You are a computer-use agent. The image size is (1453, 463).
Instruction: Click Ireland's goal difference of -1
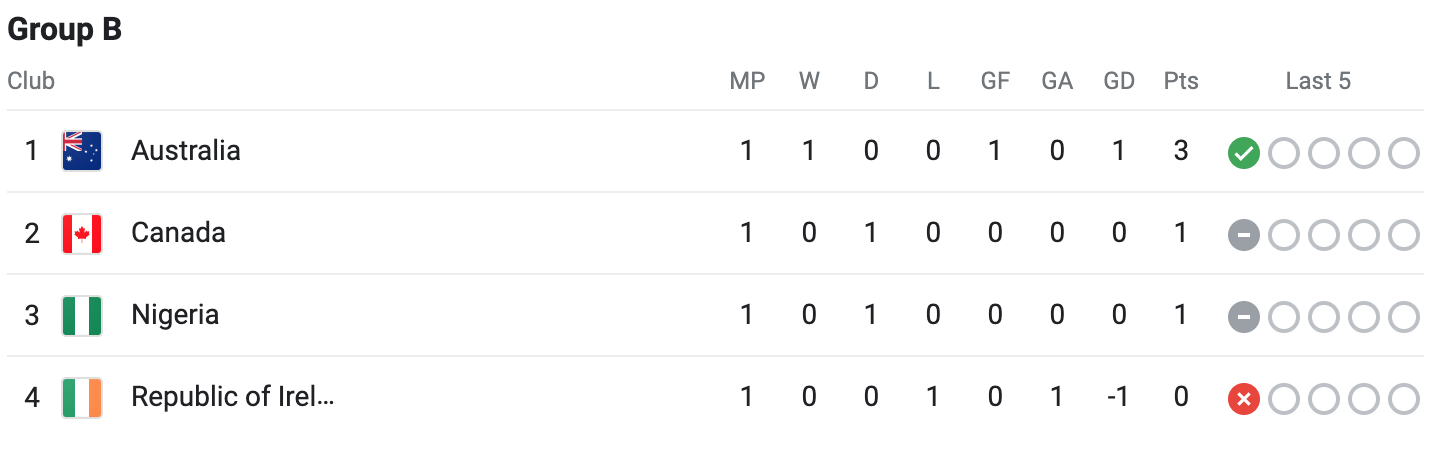pyautogui.click(x=1118, y=397)
